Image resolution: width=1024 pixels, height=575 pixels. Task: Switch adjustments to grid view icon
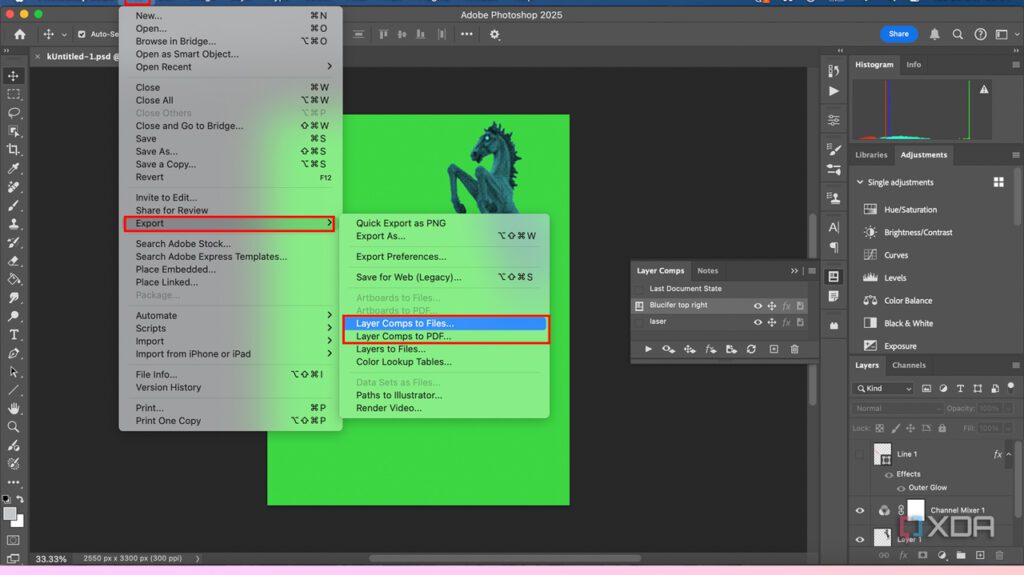tap(999, 182)
